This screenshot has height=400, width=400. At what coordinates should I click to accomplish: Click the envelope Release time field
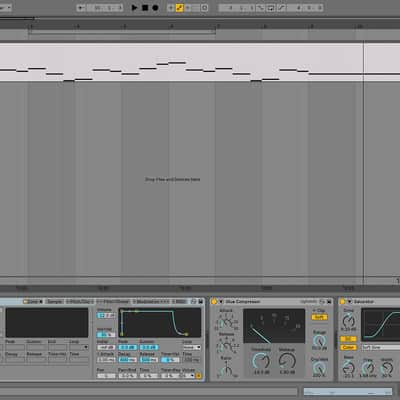[149, 360]
